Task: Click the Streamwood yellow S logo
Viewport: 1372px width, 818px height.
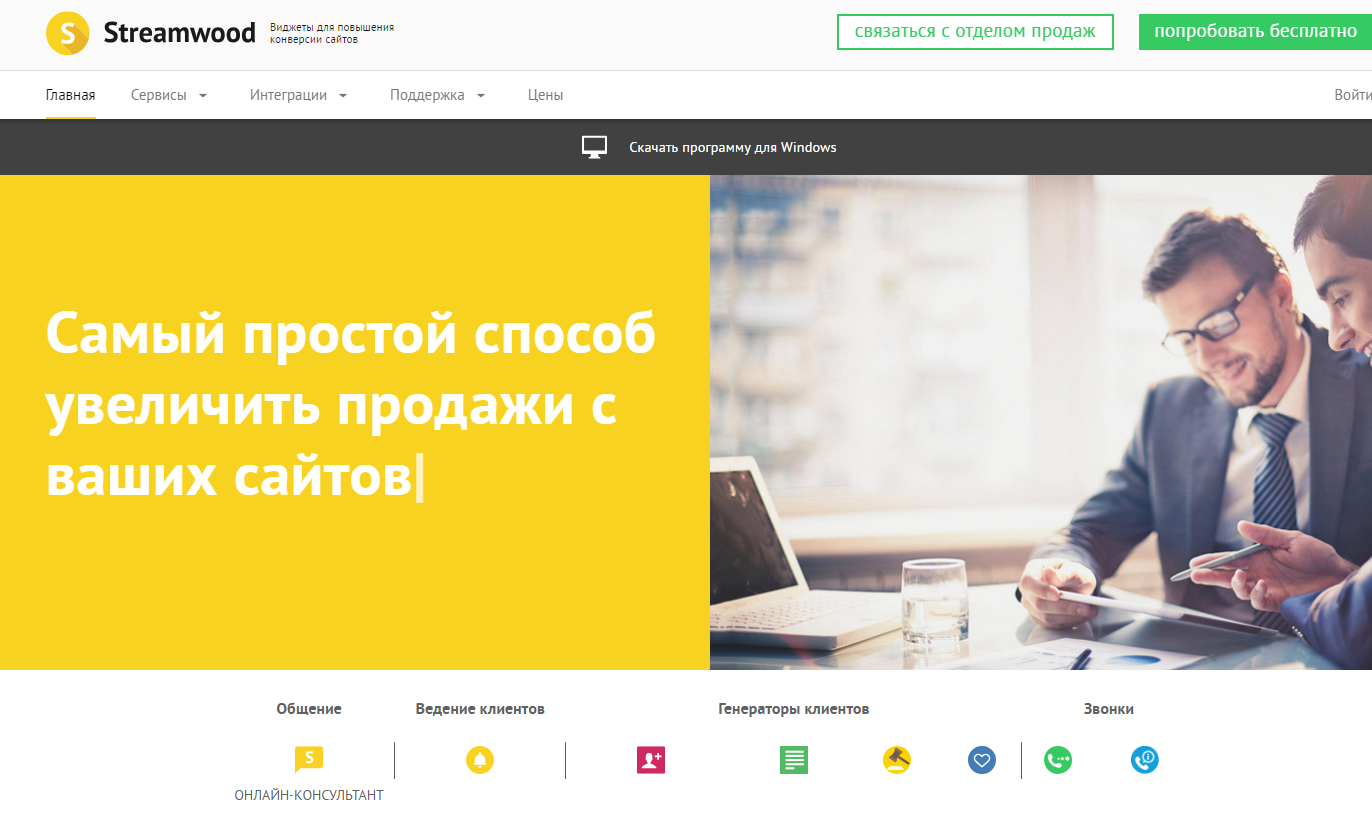Action: 67,34
